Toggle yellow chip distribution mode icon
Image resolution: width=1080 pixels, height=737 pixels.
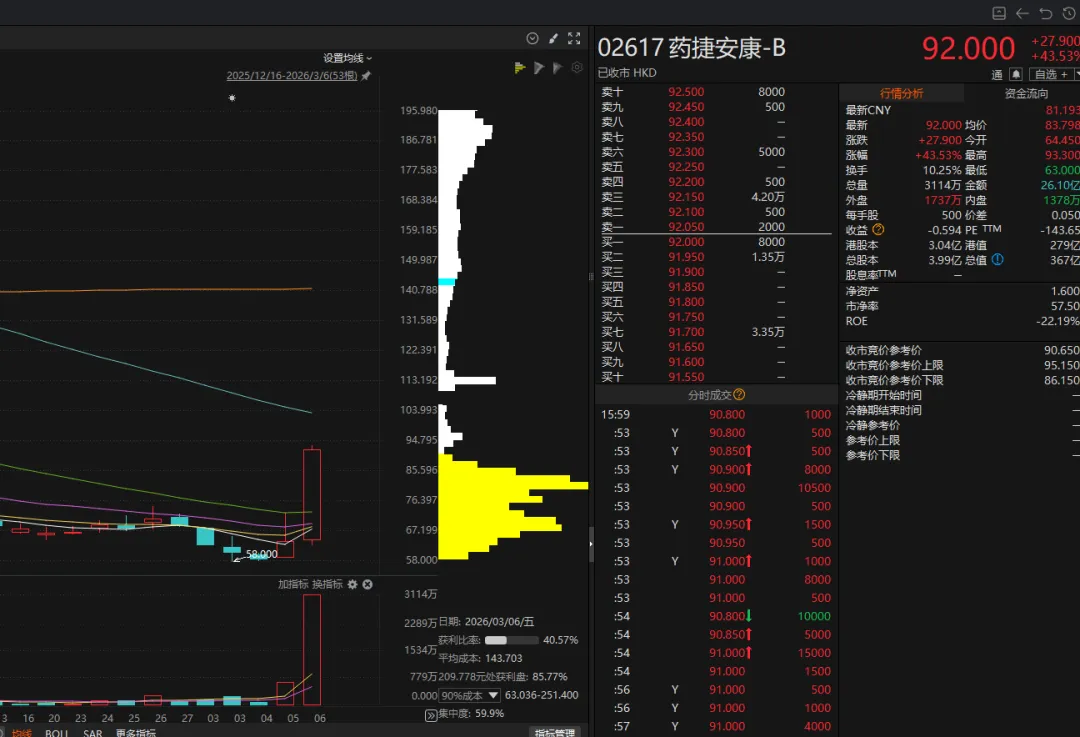tap(520, 68)
